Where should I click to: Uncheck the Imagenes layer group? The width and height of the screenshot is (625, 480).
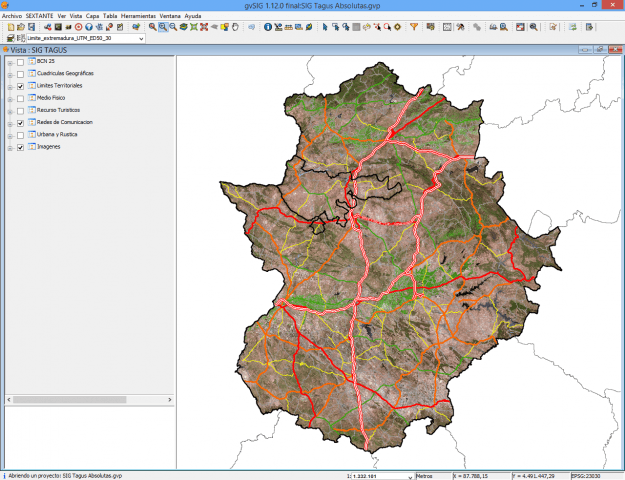(20, 148)
